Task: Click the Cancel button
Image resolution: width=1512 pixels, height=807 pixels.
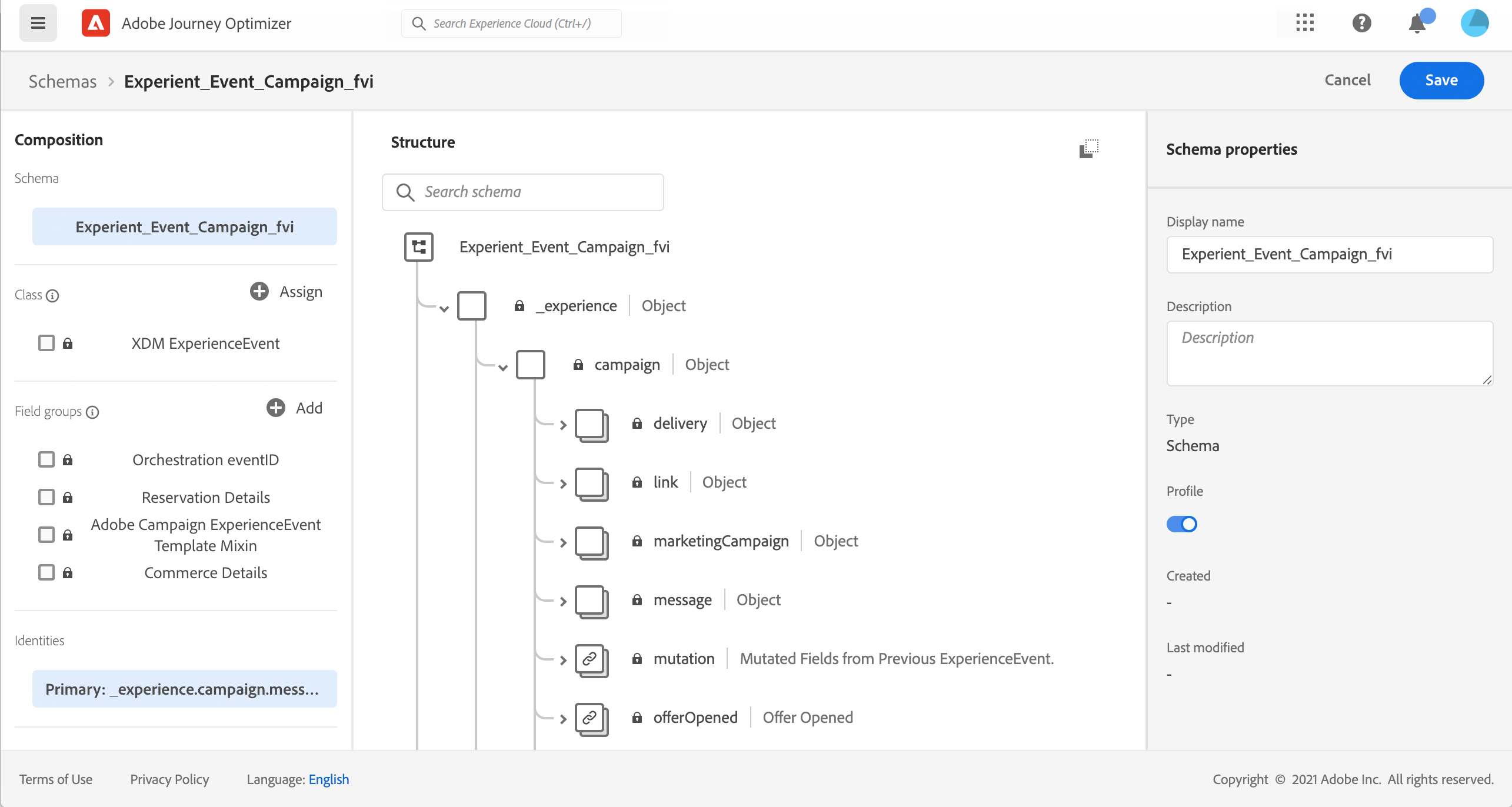Action: click(x=1347, y=80)
